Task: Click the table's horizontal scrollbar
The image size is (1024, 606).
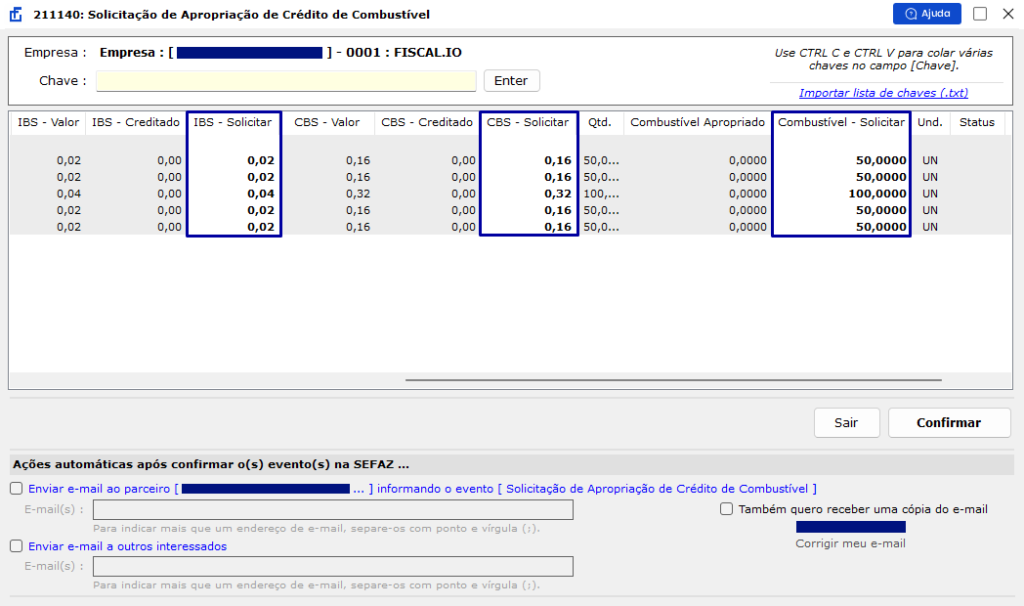Action: [x=673, y=379]
